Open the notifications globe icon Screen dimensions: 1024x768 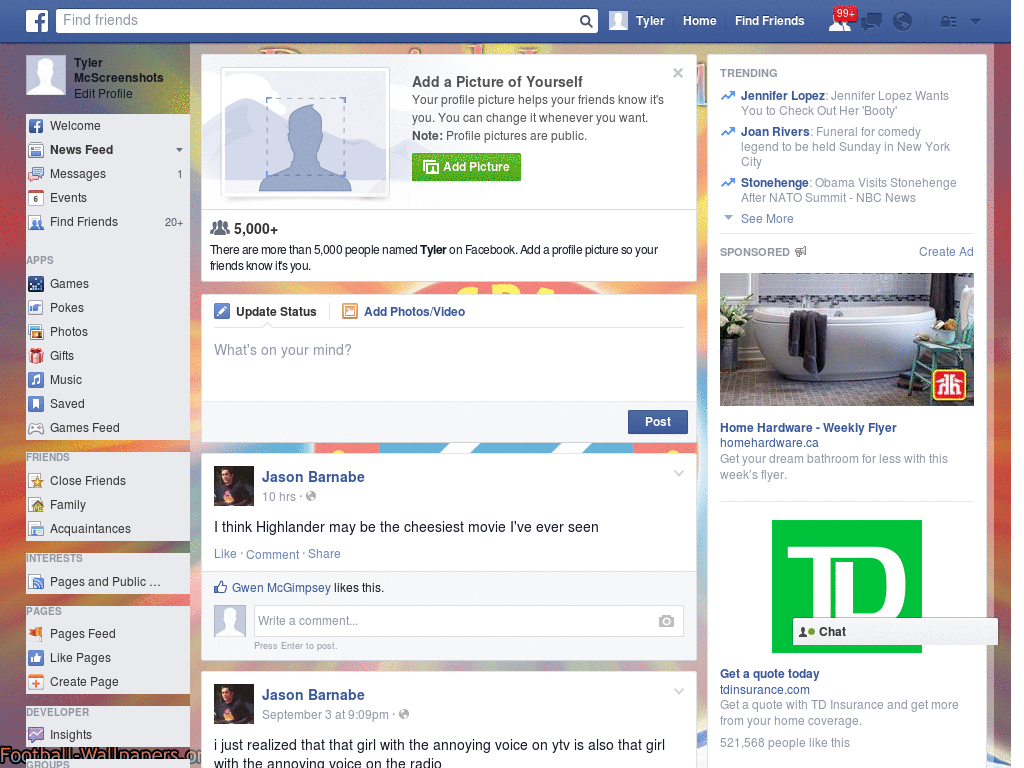pos(902,22)
